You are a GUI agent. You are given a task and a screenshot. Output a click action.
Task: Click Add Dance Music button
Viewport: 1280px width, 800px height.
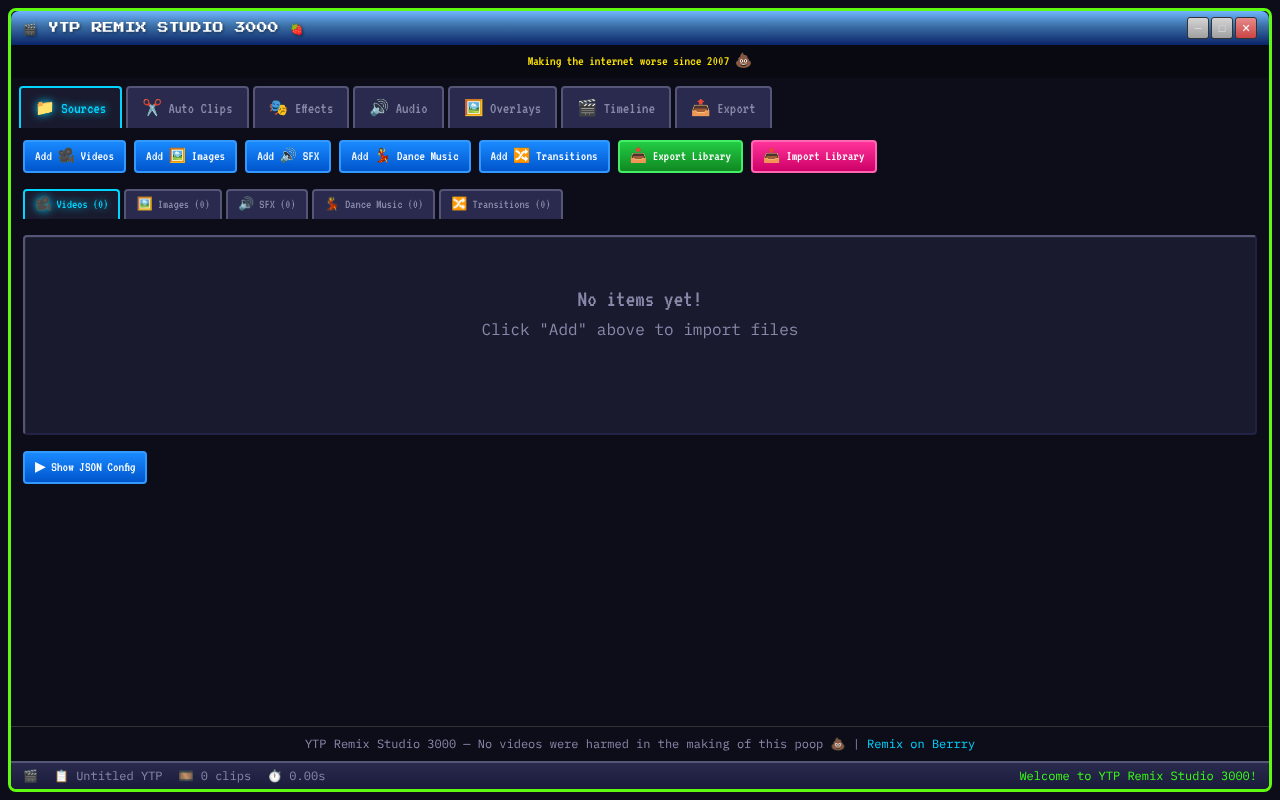(x=405, y=156)
